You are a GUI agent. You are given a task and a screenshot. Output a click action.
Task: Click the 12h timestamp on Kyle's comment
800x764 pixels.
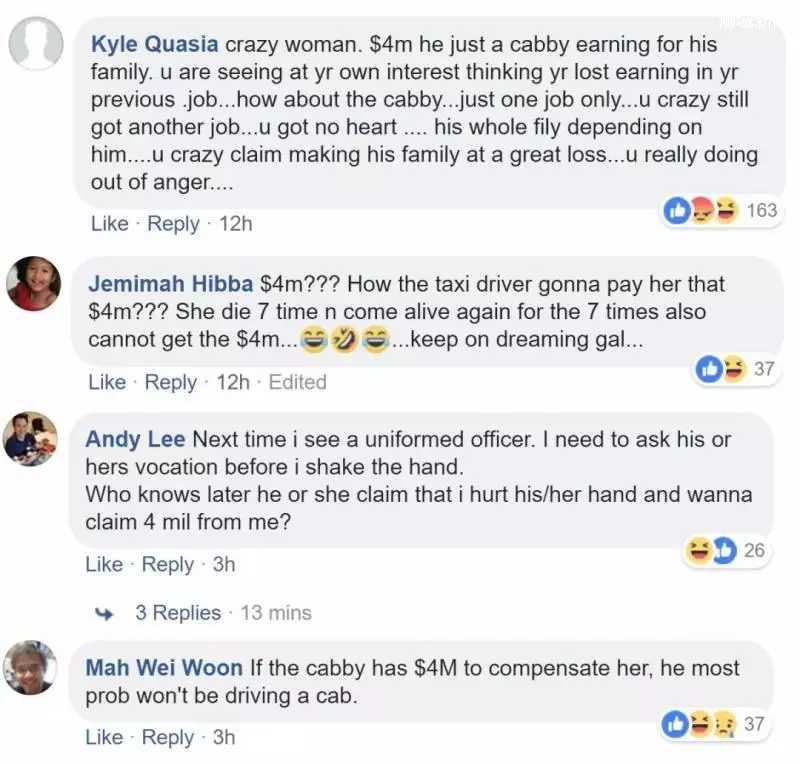[236, 224]
